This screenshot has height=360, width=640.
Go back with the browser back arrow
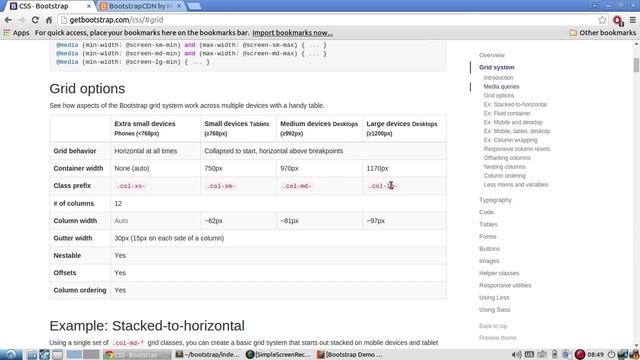[x=8, y=20]
